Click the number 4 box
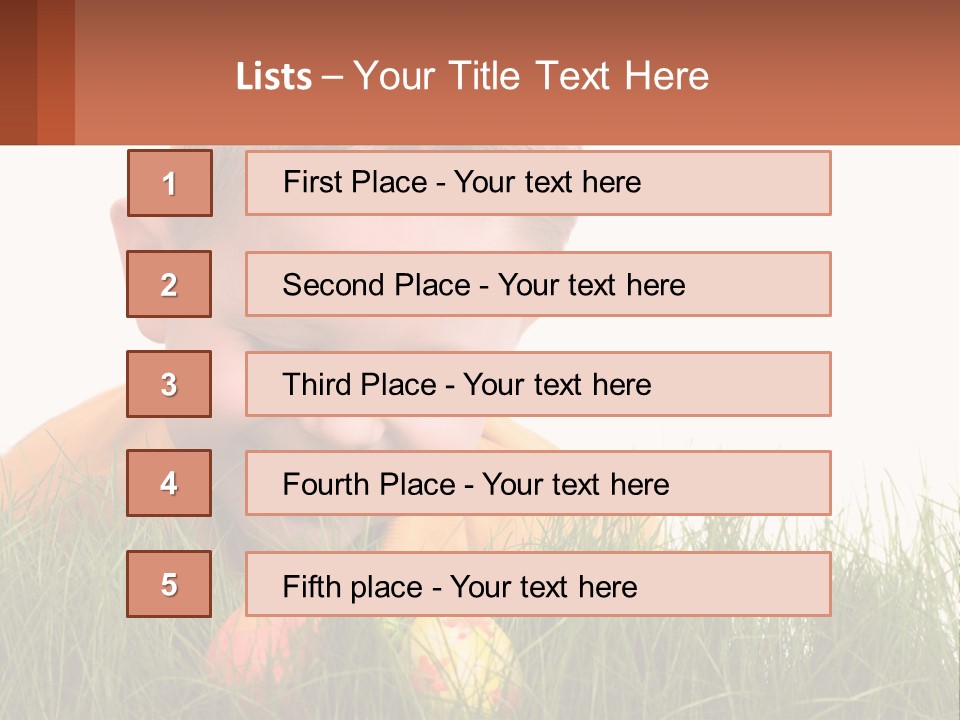960x720 pixels. [169, 483]
